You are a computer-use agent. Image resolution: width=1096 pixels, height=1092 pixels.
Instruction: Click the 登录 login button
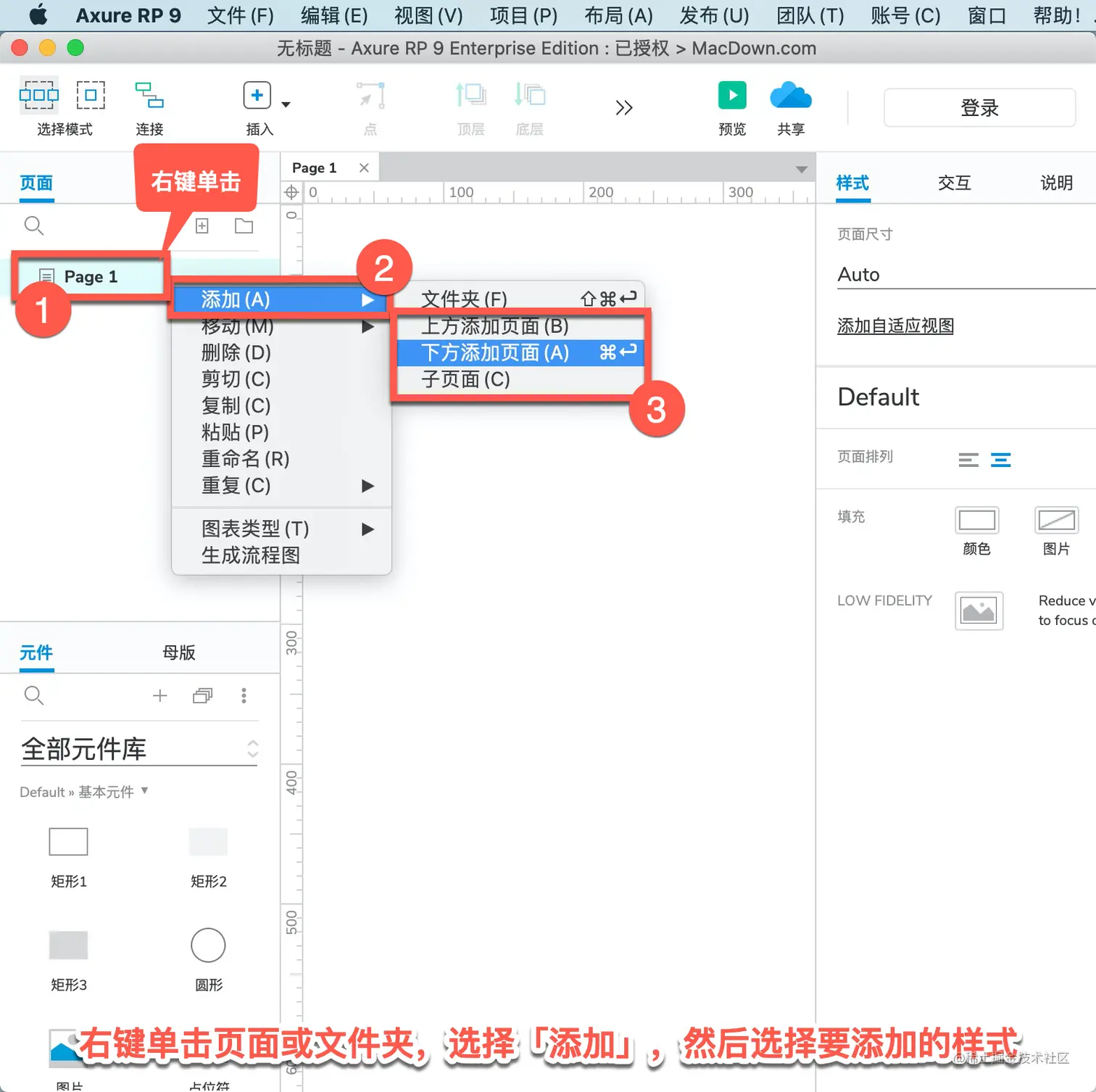pos(979,108)
